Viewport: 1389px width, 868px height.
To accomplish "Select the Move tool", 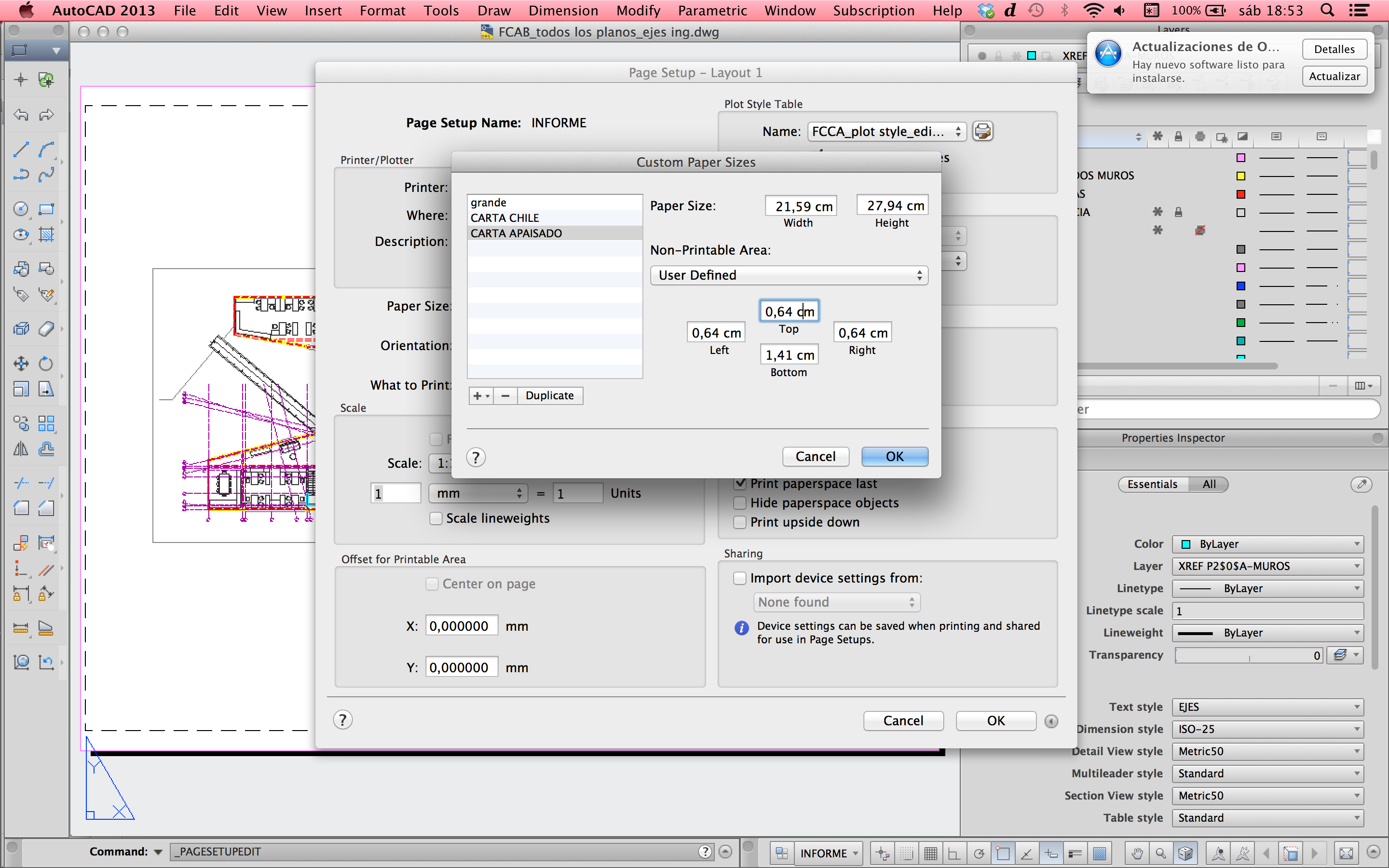I will [x=21, y=363].
